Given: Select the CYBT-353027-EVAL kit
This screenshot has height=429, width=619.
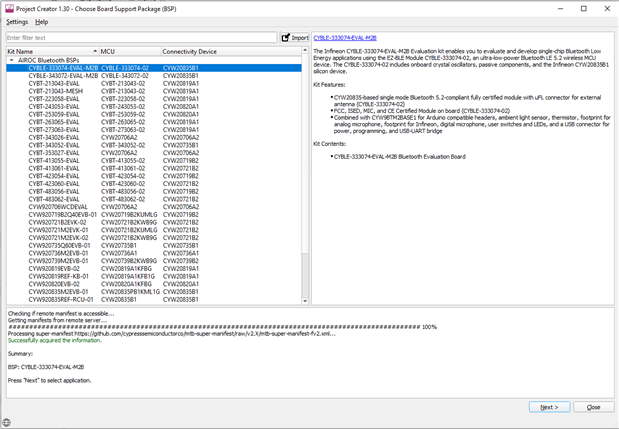Looking at the screenshot, I should click(54, 153).
